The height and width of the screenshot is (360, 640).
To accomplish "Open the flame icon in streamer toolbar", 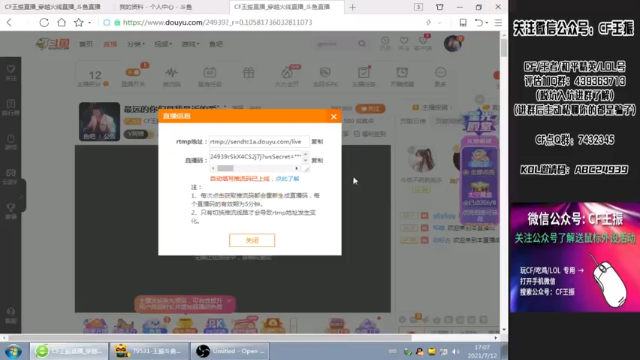I will pyautogui.click(x=287, y=76).
